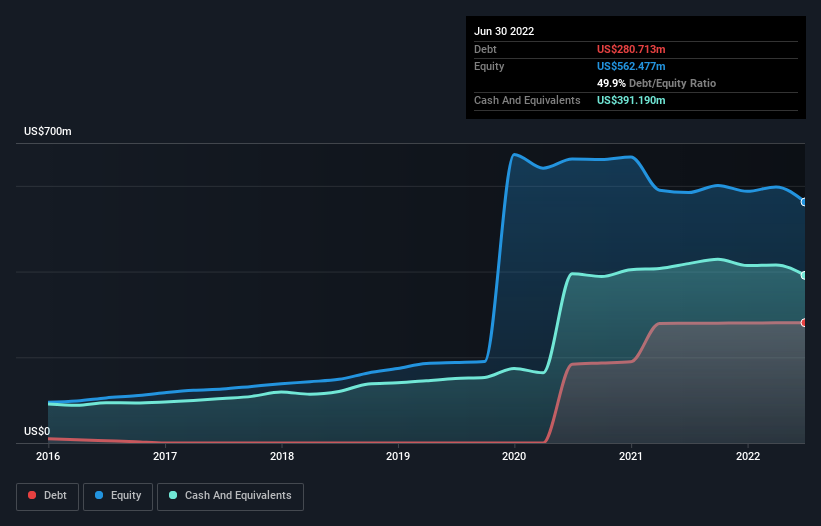Click the Equity label in tooltip

click(489, 66)
